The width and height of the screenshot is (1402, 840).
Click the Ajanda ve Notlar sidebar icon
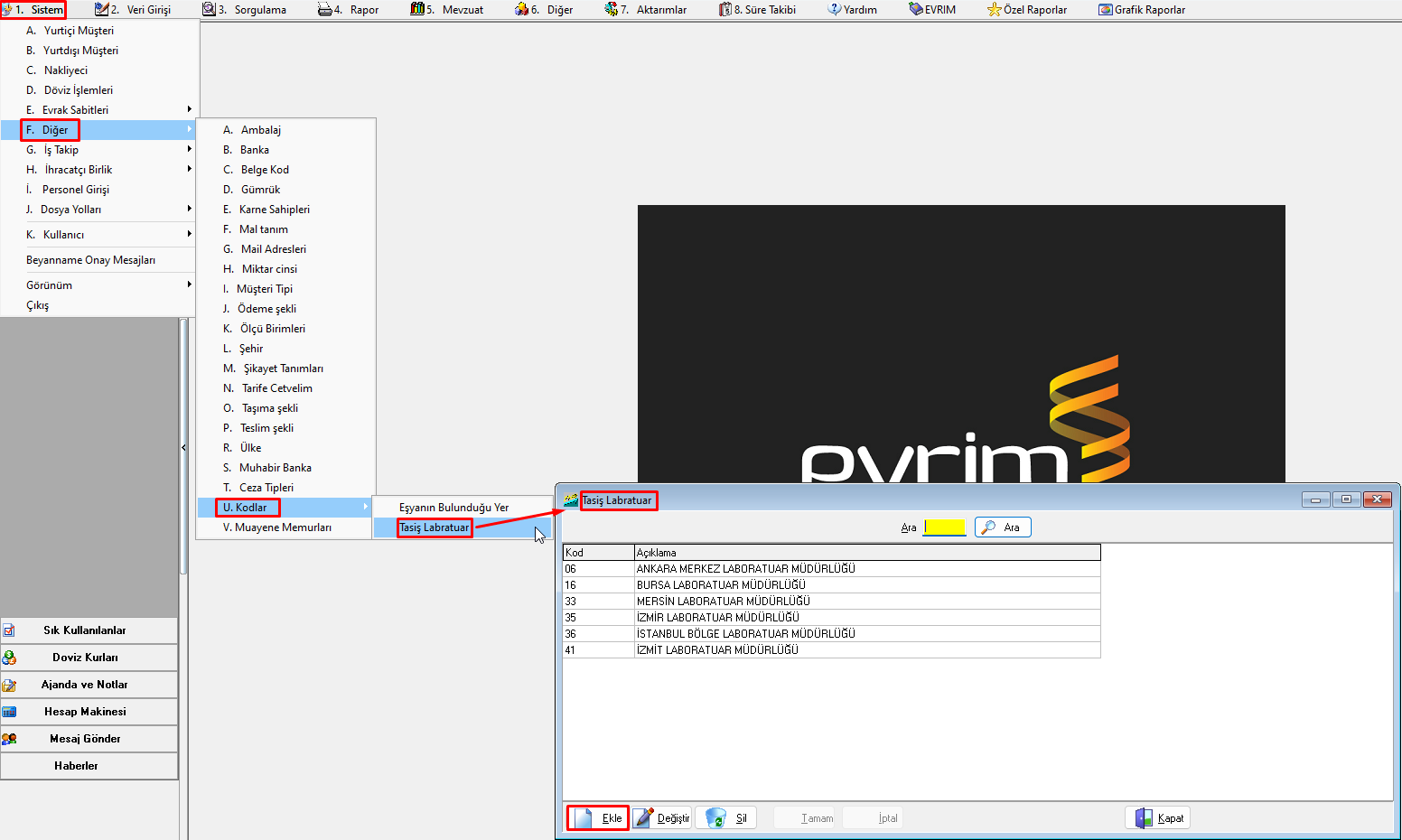click(9, 685)
